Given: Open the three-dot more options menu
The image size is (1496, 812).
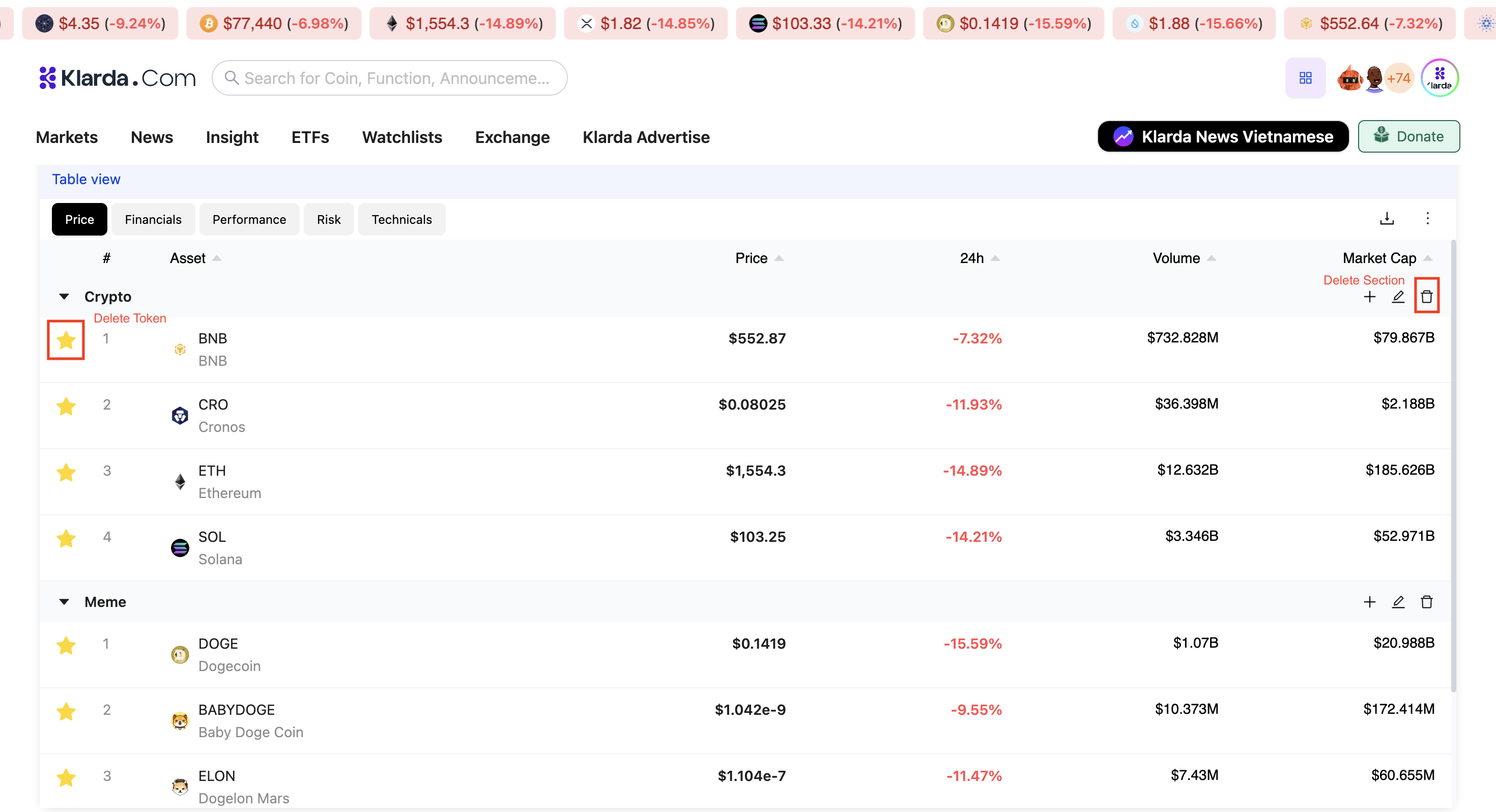Looking at the screenshot, I should pos(1427,218).
